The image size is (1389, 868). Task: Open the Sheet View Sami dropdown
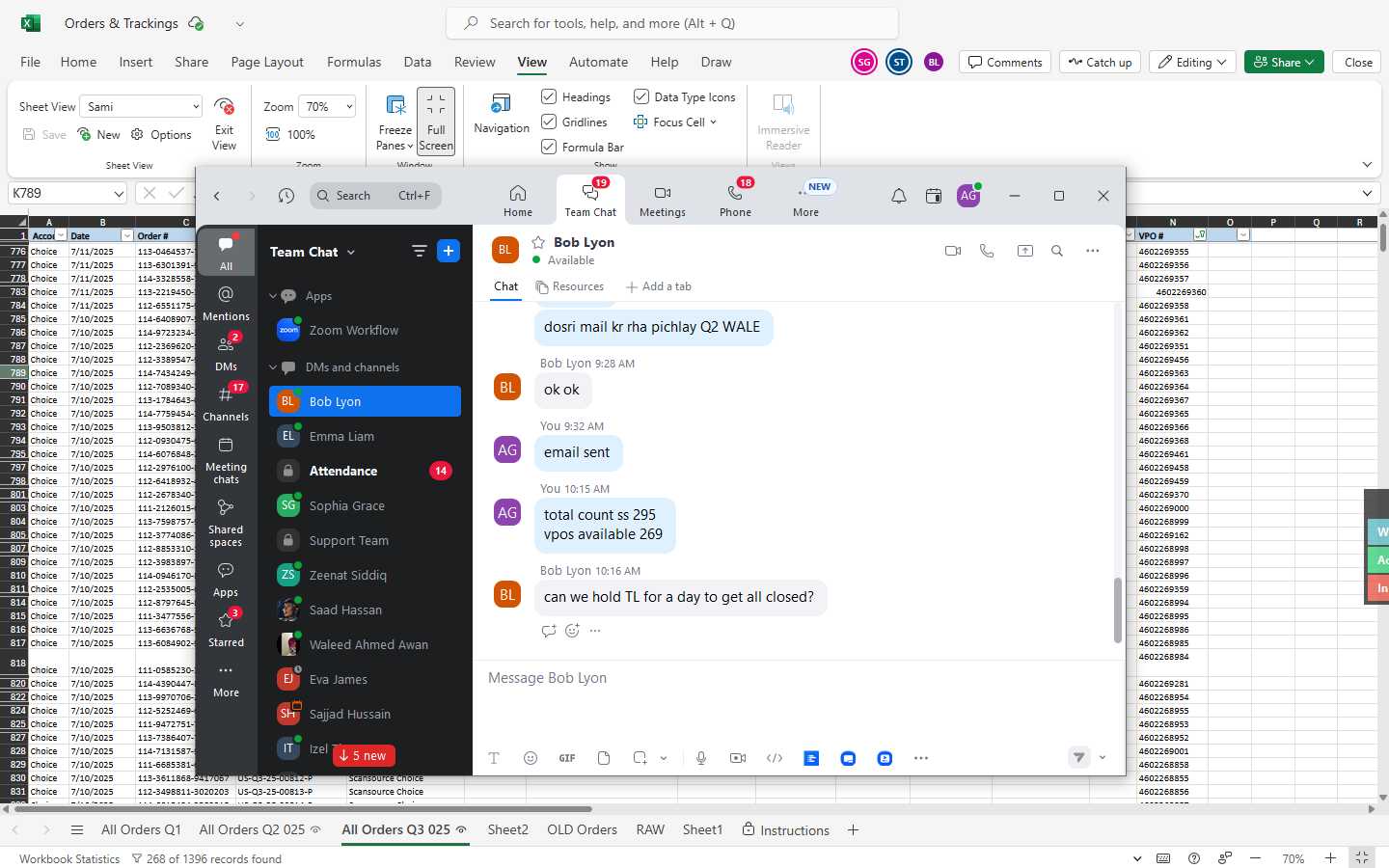(142, 106)
